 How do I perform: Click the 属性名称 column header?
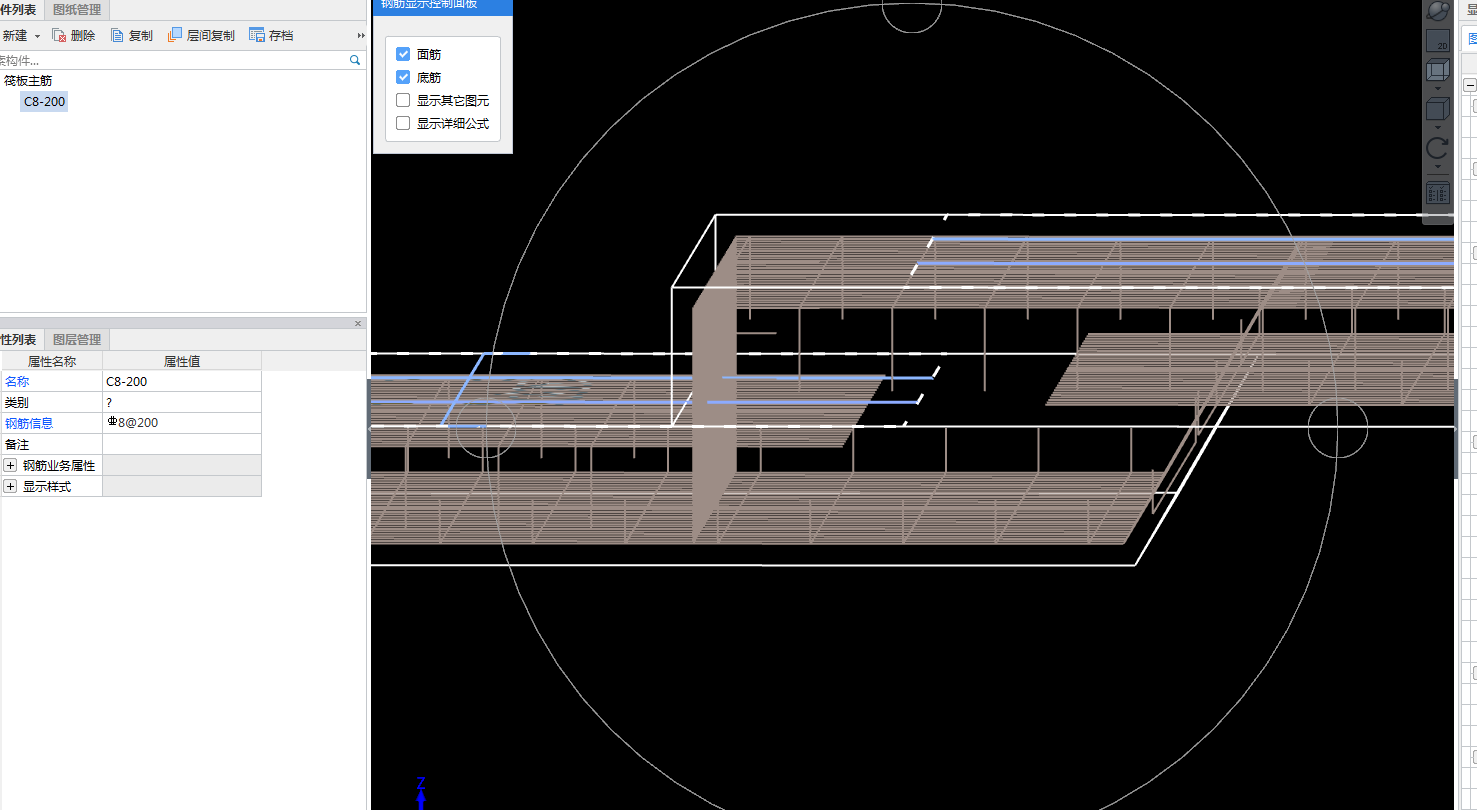[x=51, y=361]
